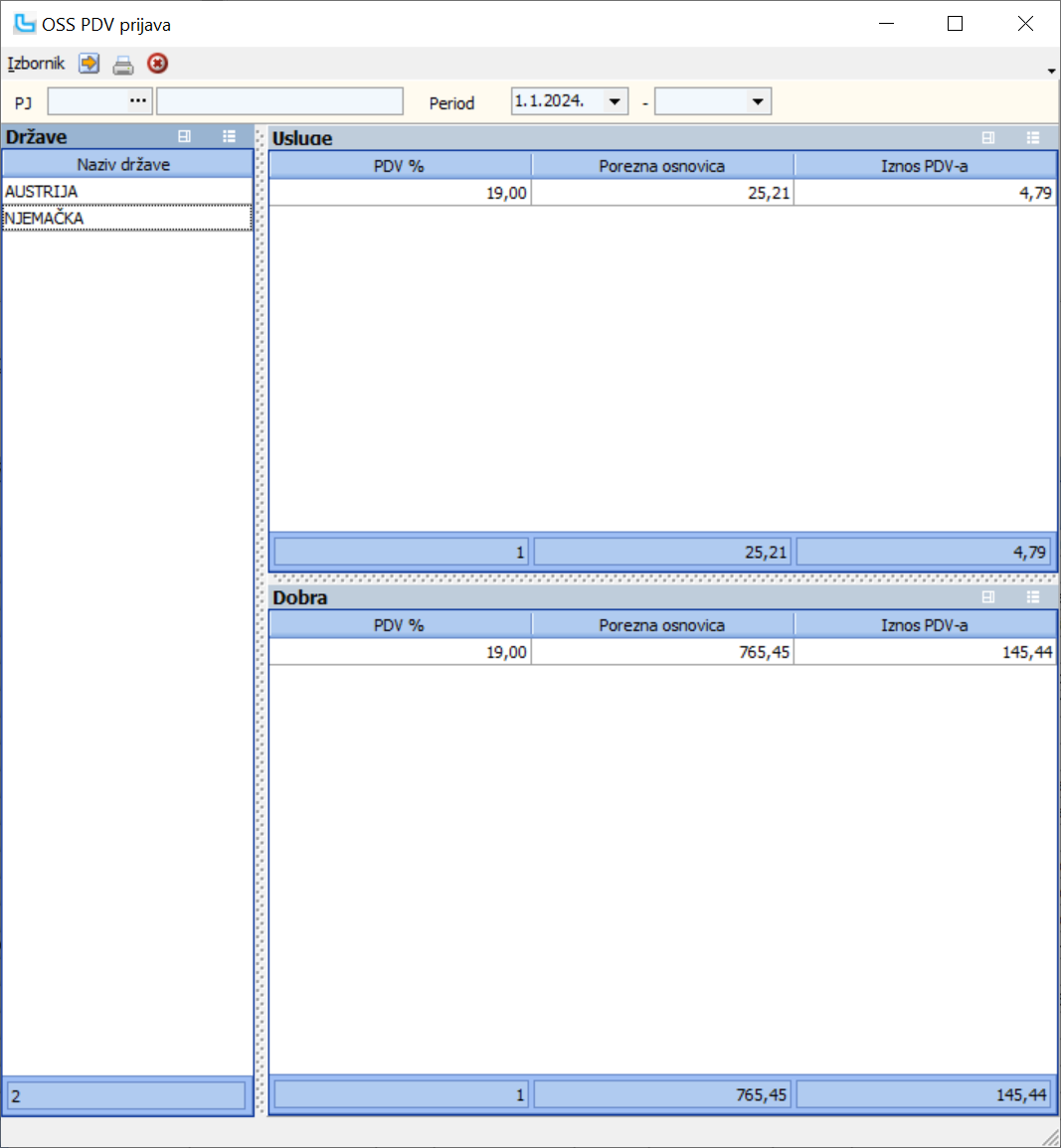Click the grid layout icon in Države header

(x=183, y=136)
